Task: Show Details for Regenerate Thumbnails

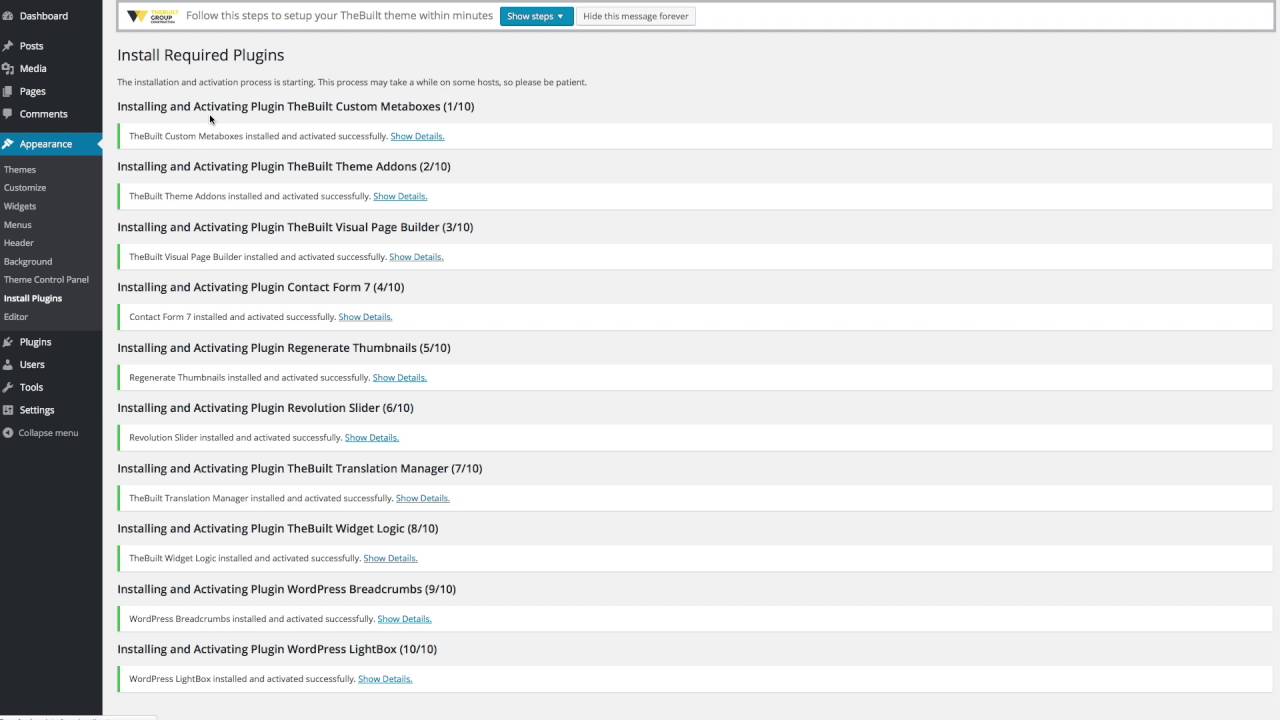Action: 400,378
